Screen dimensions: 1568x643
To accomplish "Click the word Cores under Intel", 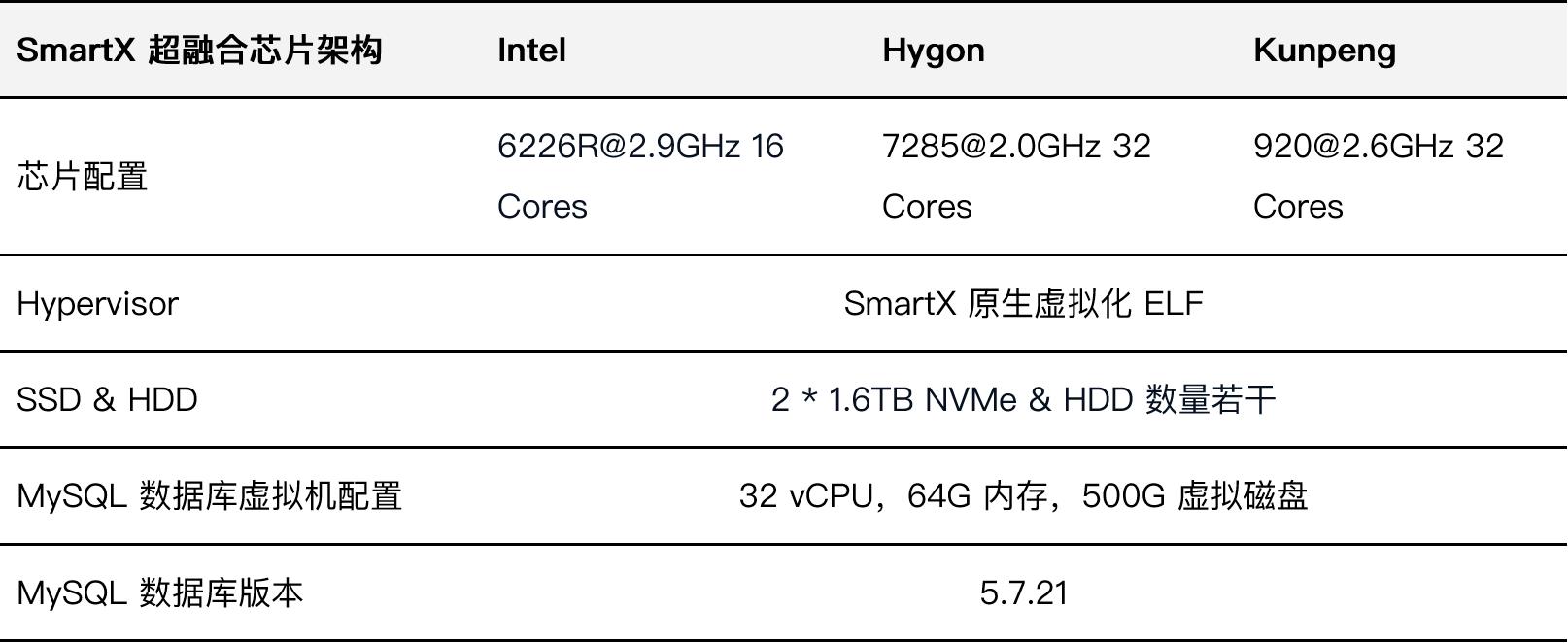I will (x=542, y=207).
